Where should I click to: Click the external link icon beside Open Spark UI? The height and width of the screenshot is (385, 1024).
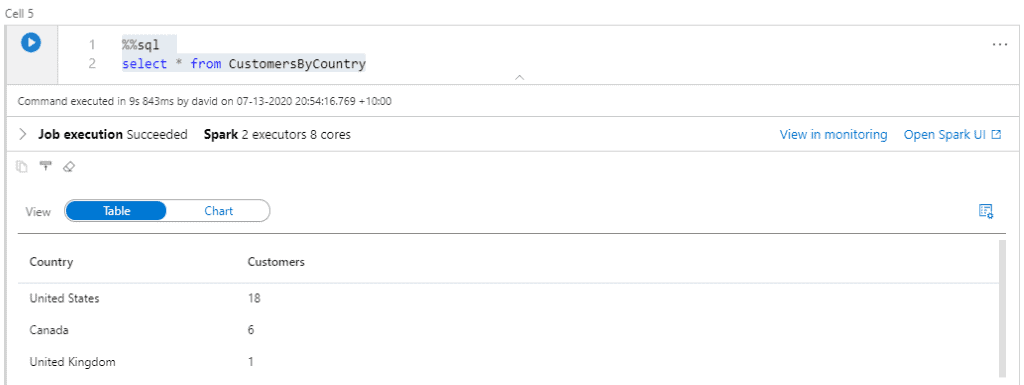(996, 134)
